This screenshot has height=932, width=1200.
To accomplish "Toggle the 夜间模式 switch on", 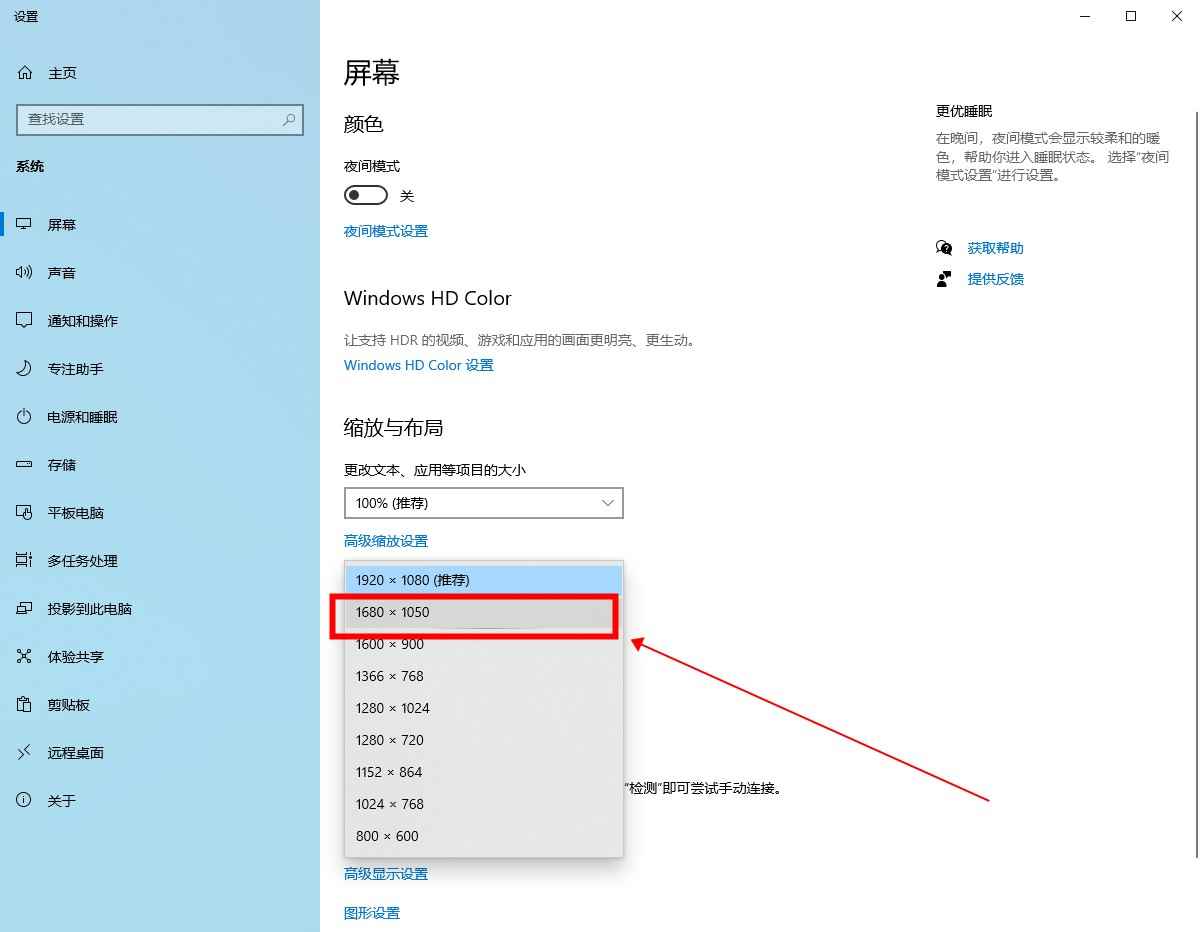I will tap(365, 194).
